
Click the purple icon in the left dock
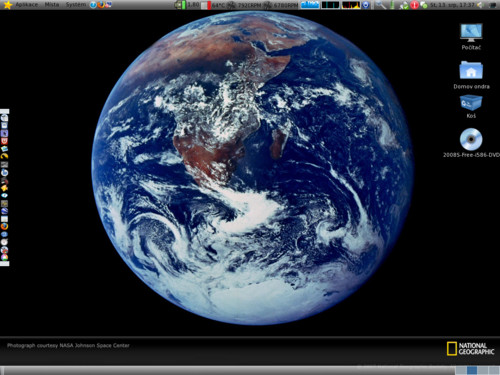[4, 133]
